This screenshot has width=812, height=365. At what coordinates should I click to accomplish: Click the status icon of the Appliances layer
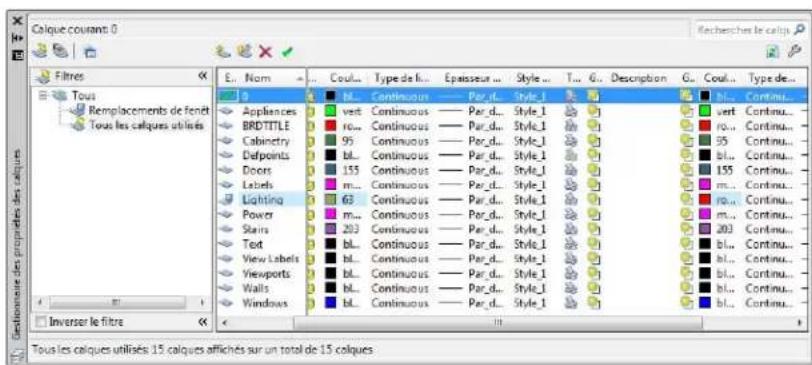tap(227, 111)
